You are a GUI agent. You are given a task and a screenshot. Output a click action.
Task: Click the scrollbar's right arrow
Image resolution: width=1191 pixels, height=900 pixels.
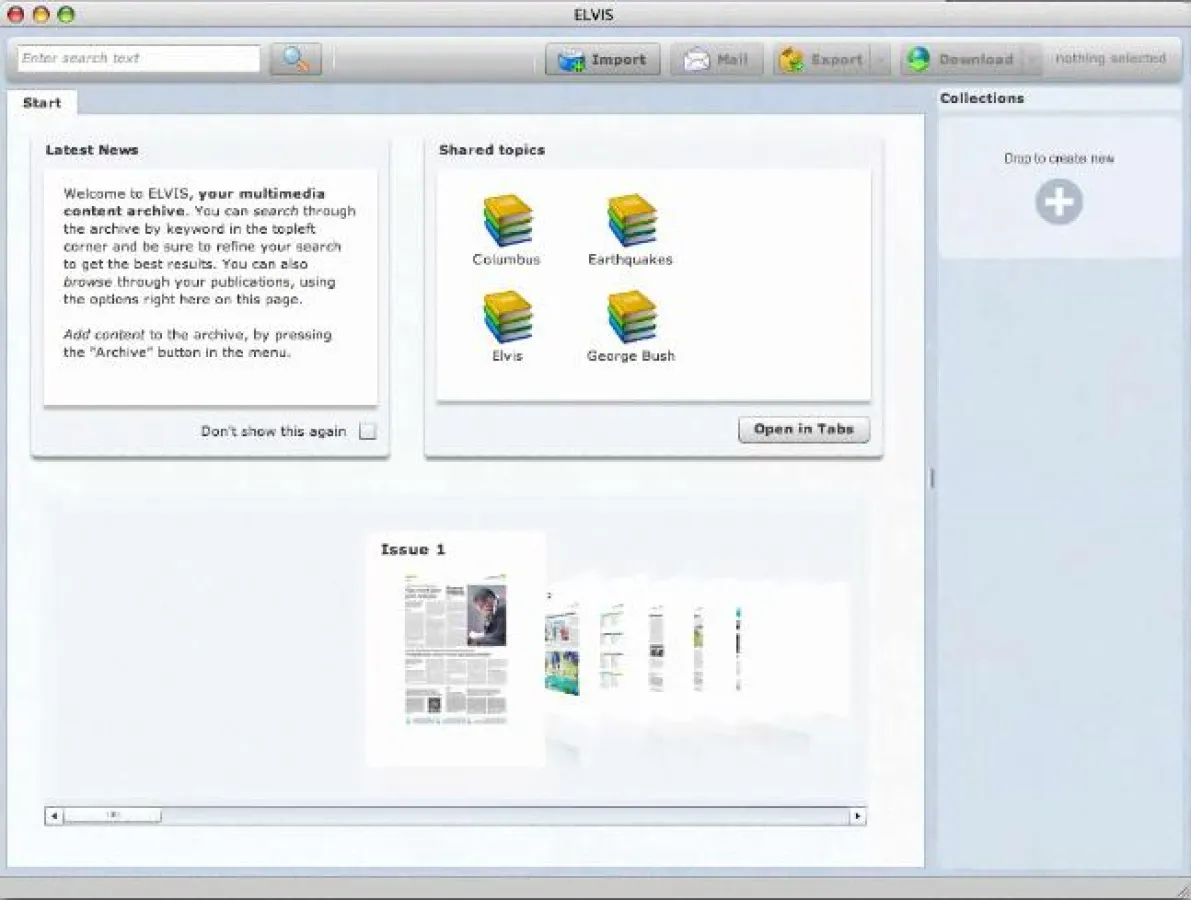coord(857,816)
